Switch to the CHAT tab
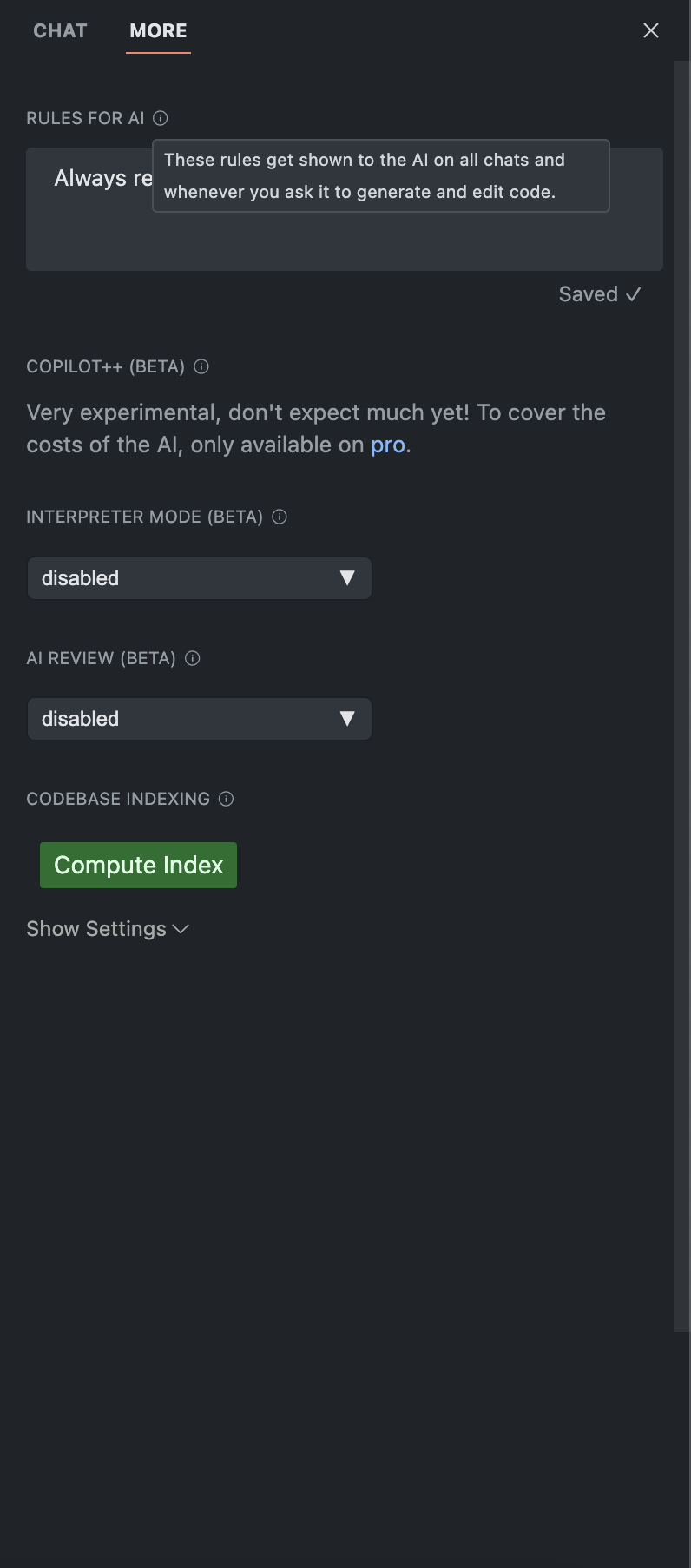691x1568 pixels. coord(60,31)
